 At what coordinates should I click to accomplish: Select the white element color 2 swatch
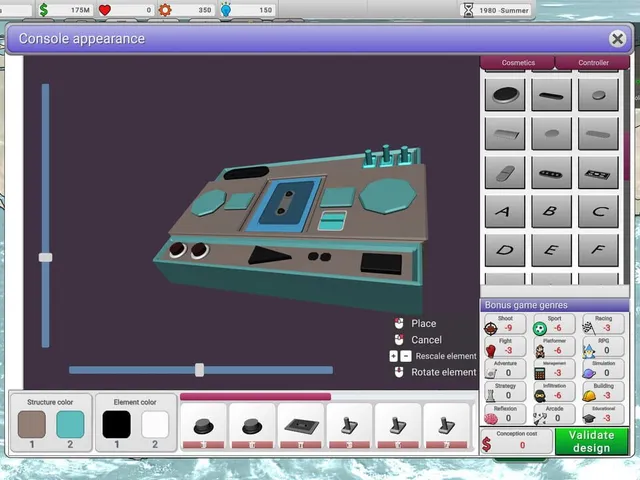155,424
